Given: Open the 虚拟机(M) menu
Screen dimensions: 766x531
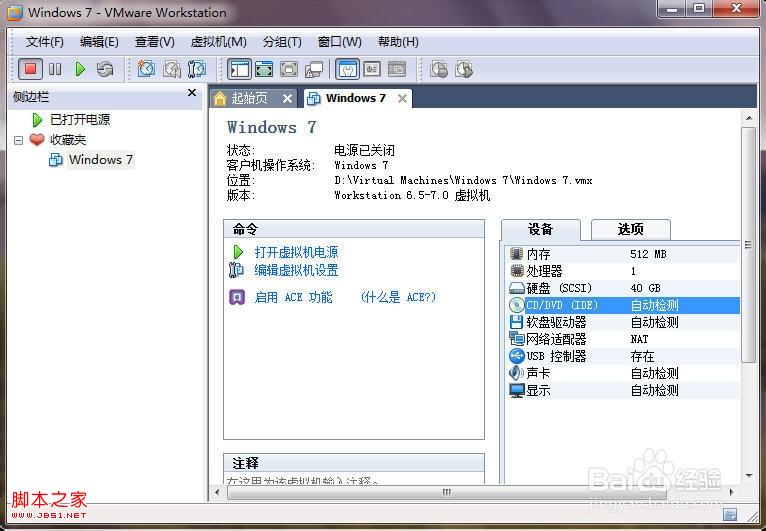Looking at the screenshot, I should (x=218, y=42).
